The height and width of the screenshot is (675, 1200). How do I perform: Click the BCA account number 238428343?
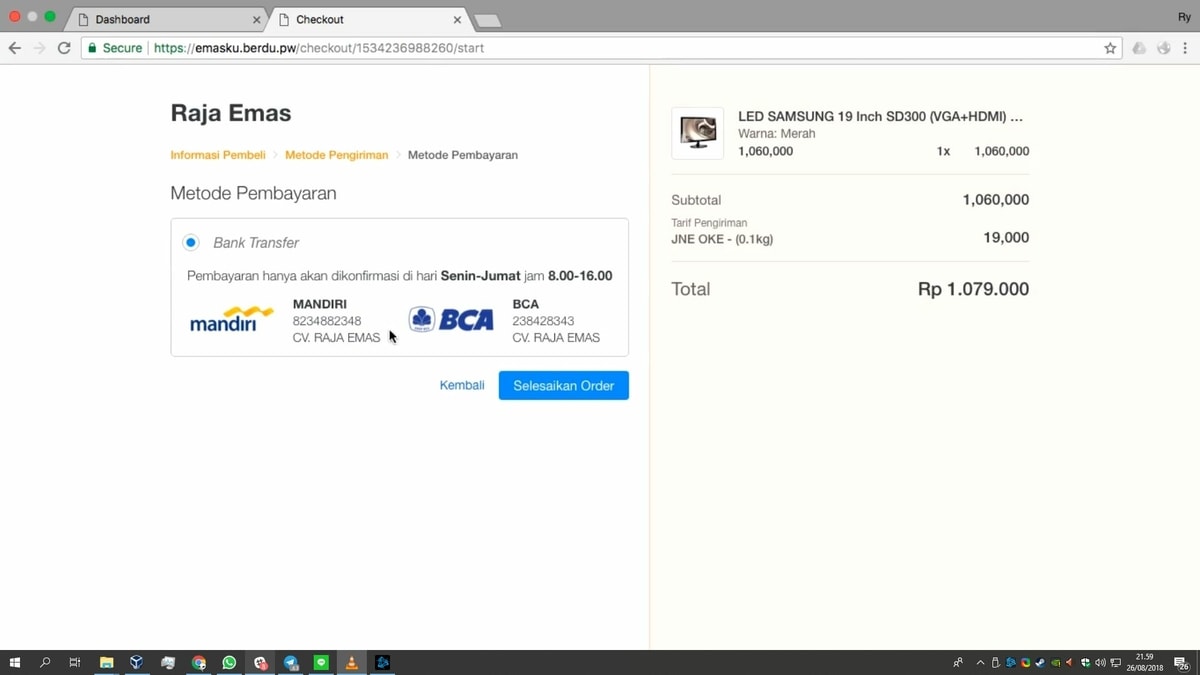pos(543,321)
